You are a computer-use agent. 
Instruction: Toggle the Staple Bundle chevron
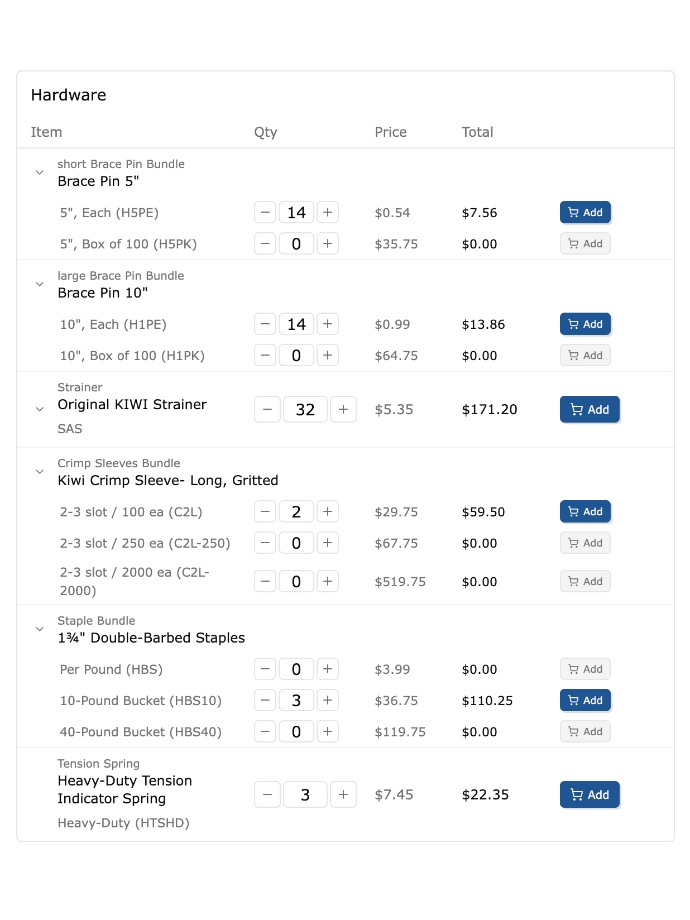(40, 629)
